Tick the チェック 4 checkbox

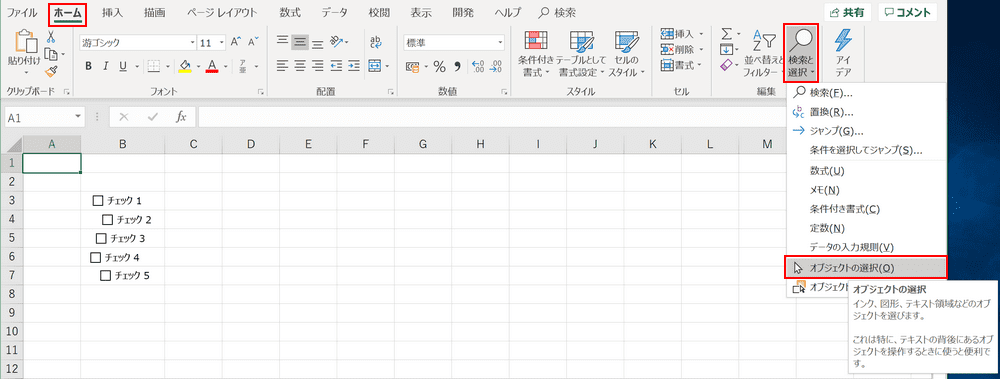tap(96, 258)
